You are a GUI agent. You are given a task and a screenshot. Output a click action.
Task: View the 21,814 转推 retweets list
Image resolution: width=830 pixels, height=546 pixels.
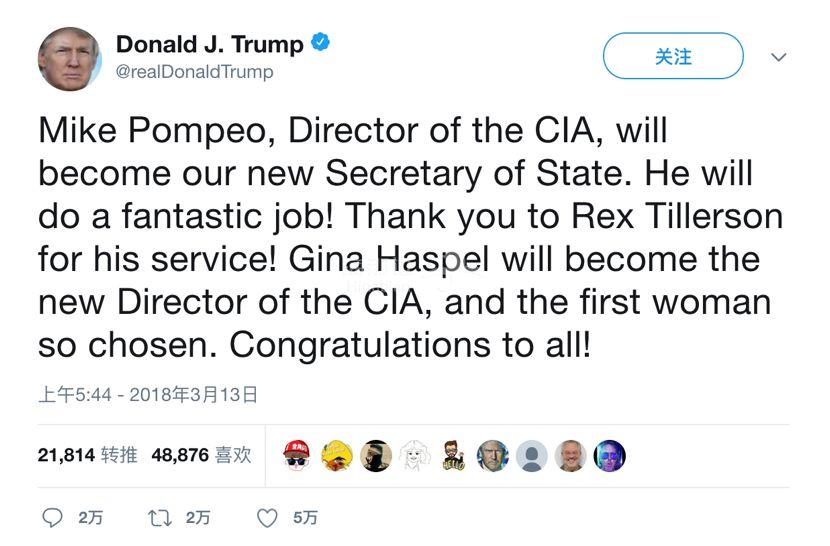point(87,455)
